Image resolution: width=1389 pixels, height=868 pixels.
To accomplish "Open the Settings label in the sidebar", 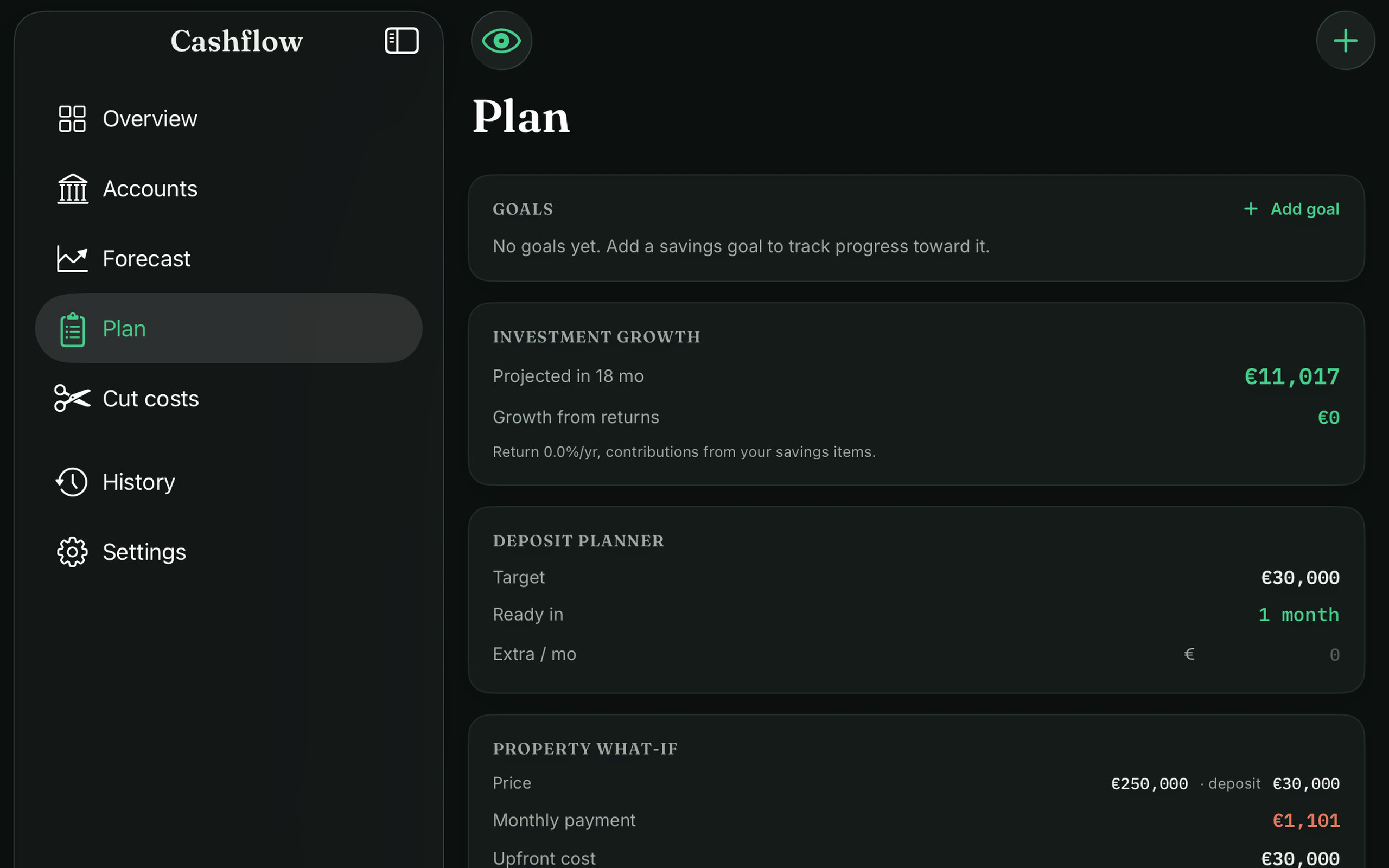I will click(x=144, y=552).
